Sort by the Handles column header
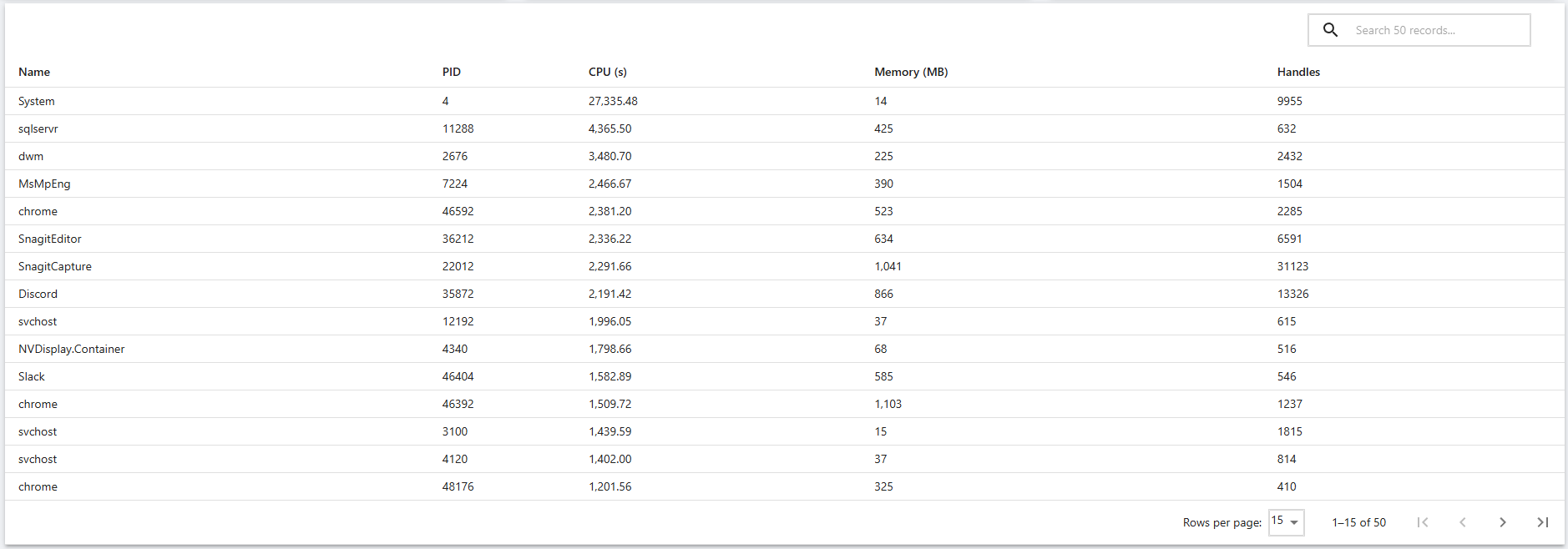This screenshot has width=1568, height=549. tap(1298, 72)
